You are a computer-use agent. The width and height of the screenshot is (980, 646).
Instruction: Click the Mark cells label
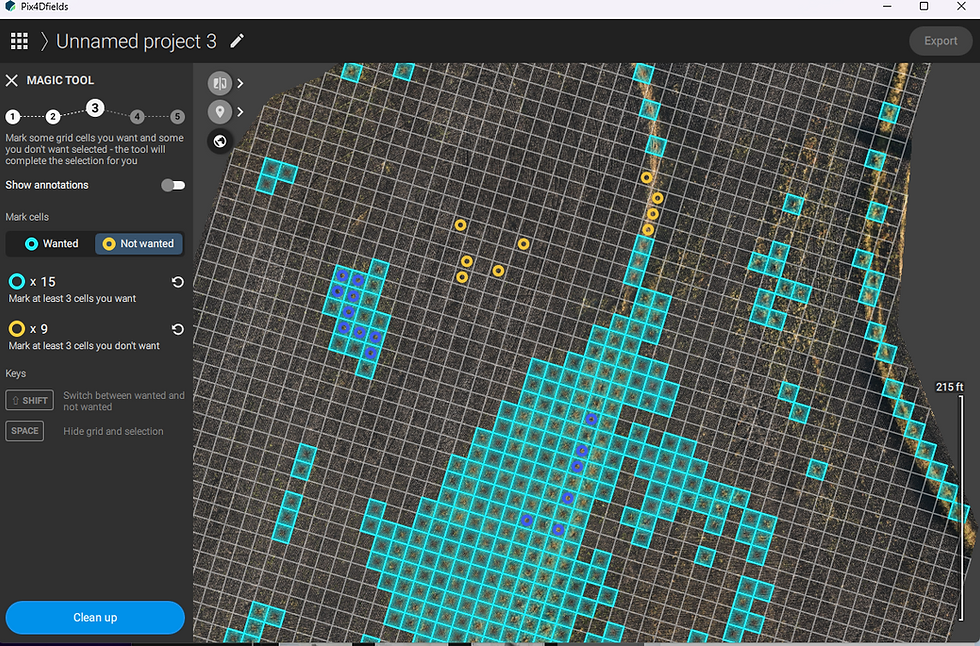[x=27, y=217]
